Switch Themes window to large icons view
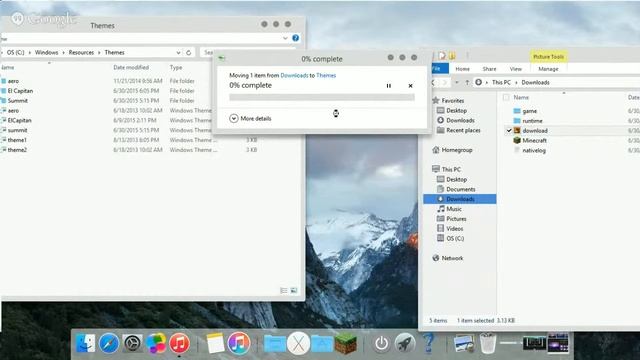This screenshot has width=640, height=360. (293, 290)
